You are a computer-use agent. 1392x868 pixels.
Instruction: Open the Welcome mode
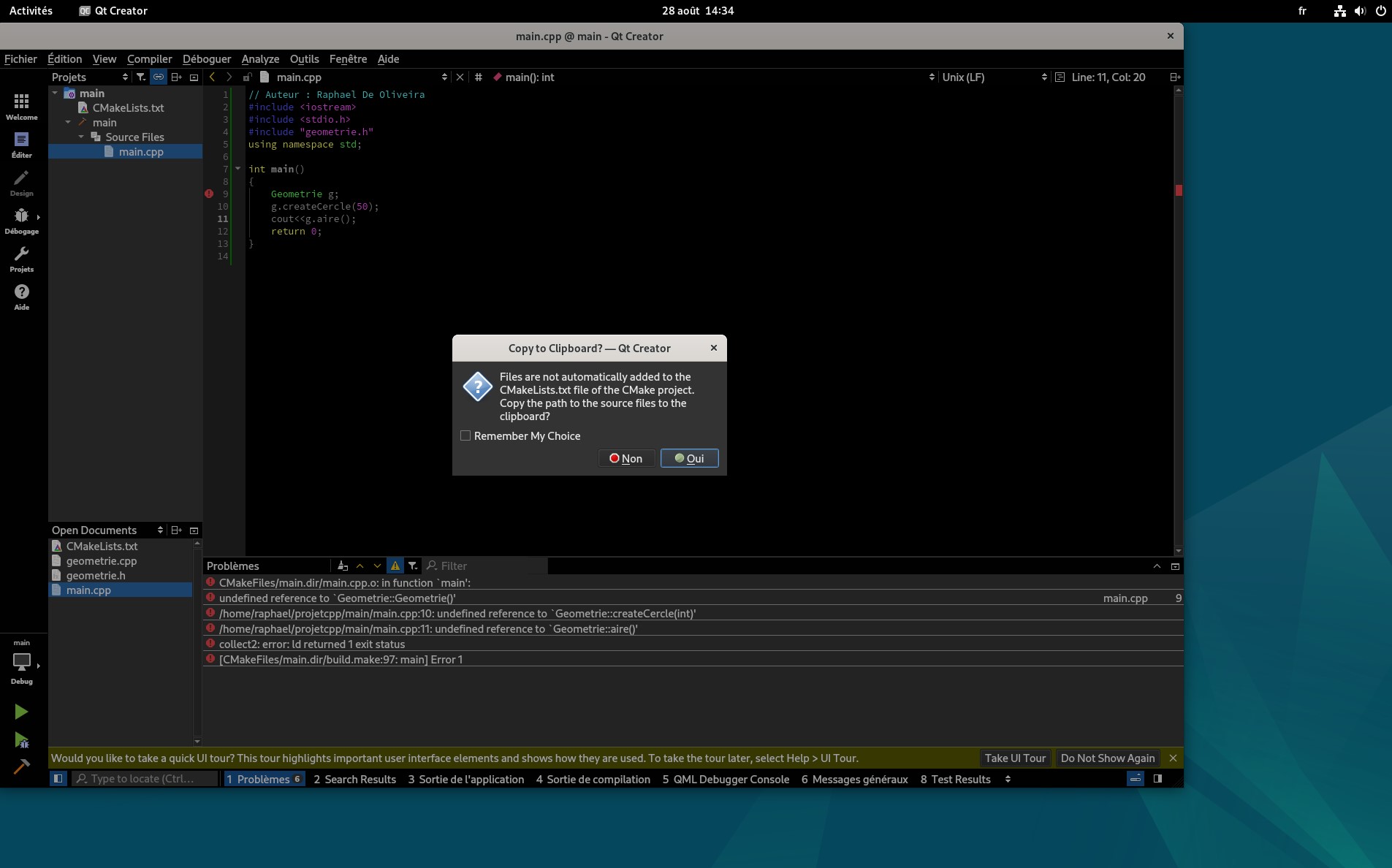tap(22, 107)
